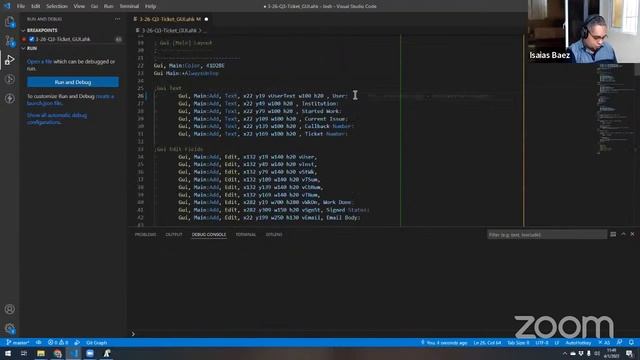Click the AutoHotkey language mode status item
The width and height of the screenshot is (640, 360).
pos(578,342)
